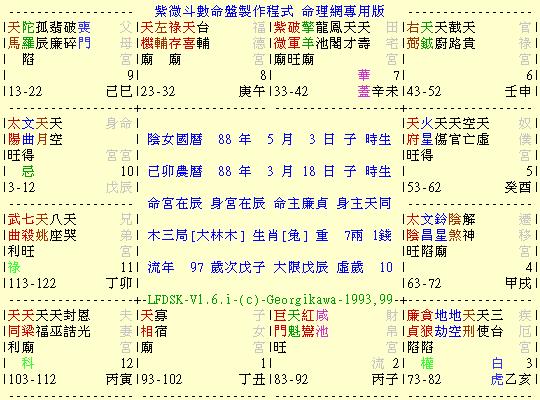Viewport: 540px width, 400px height.
Task: Click the 甲戌 palace label
Action: (518, 283)
